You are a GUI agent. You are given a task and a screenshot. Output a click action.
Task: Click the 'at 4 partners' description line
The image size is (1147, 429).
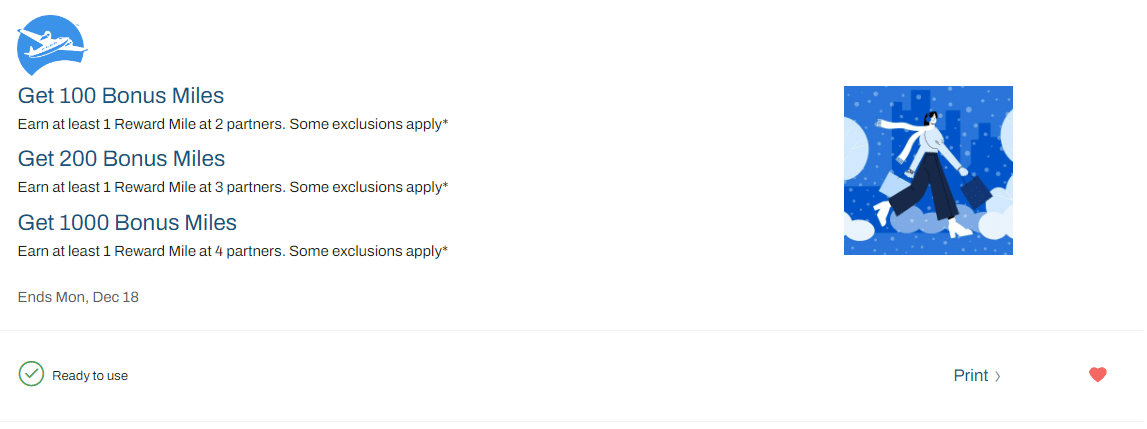(232, 250)
